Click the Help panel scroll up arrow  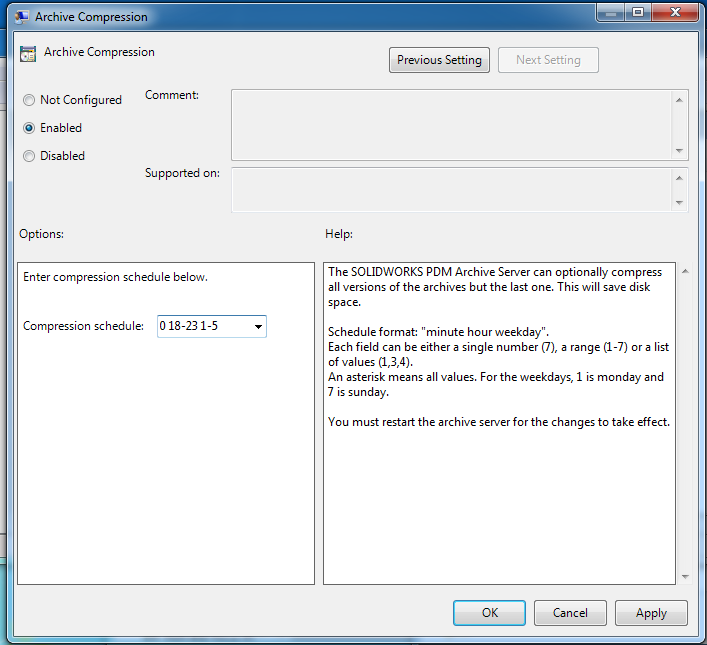[684, 271]
